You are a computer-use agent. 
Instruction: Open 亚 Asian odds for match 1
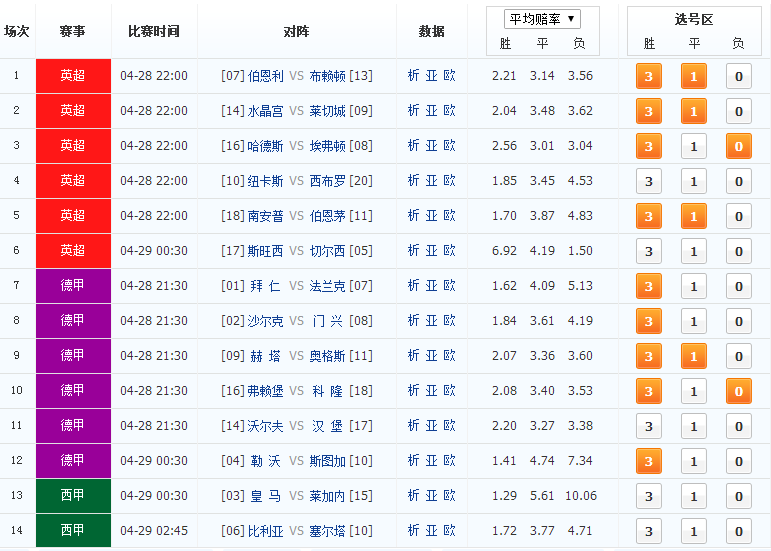click(431, 75)
